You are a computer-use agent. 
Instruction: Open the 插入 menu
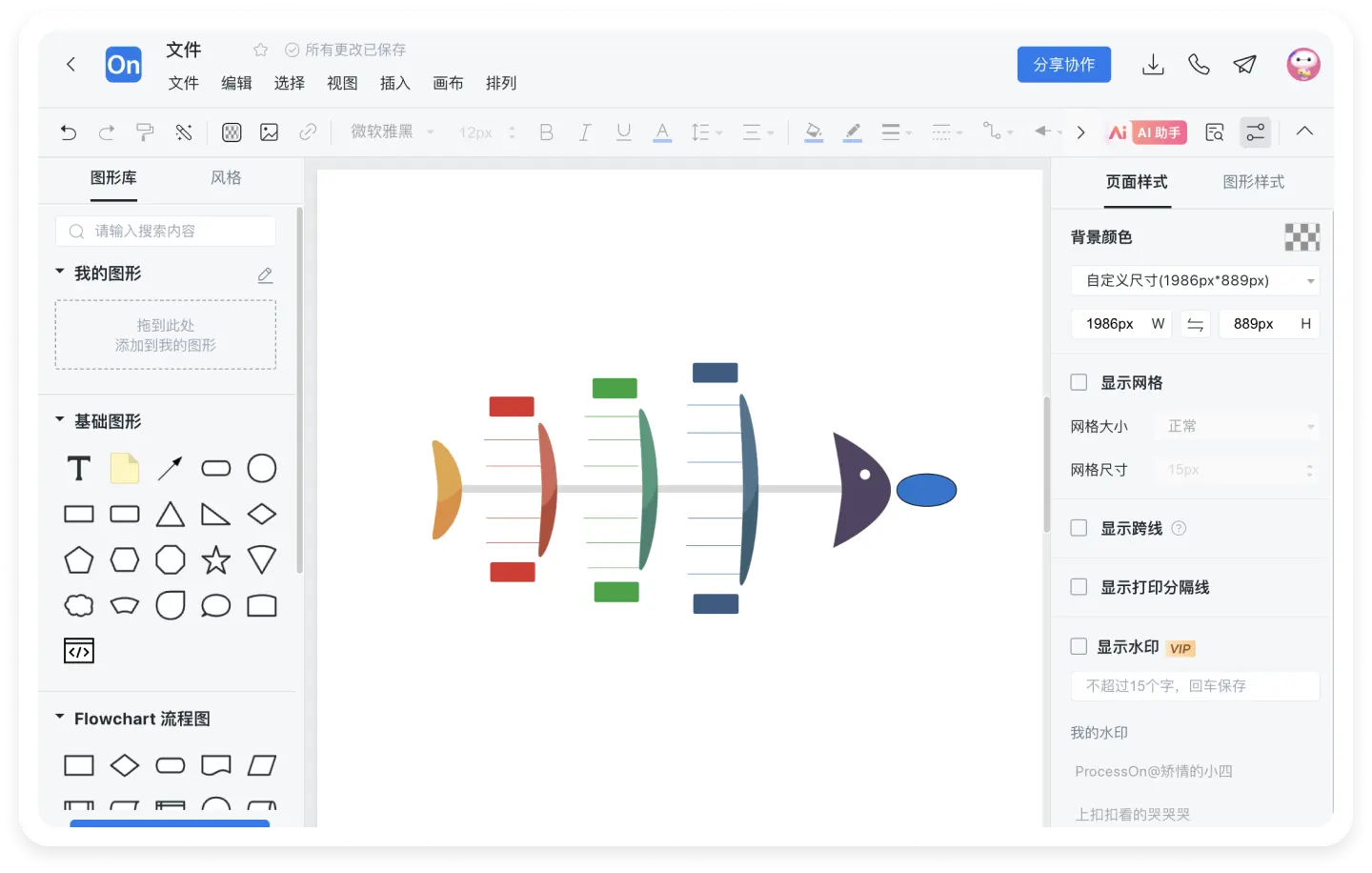click(394, 83)
